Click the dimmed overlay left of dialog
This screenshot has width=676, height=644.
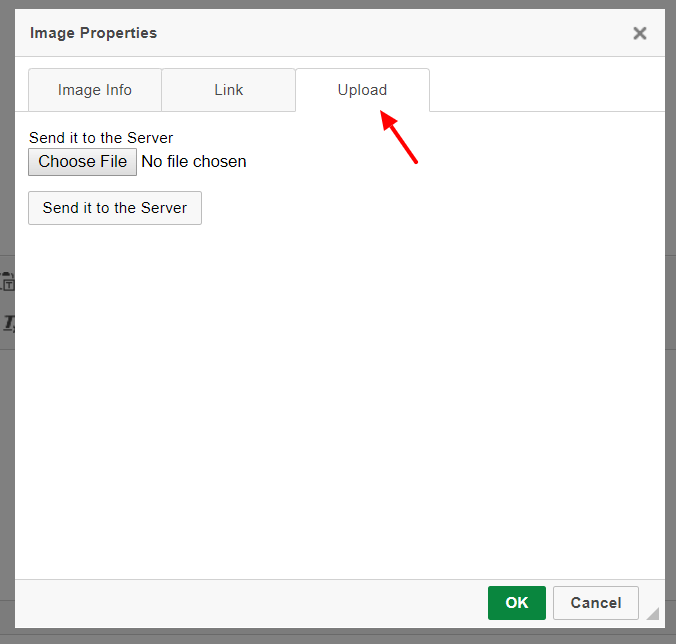click(7, 129)
